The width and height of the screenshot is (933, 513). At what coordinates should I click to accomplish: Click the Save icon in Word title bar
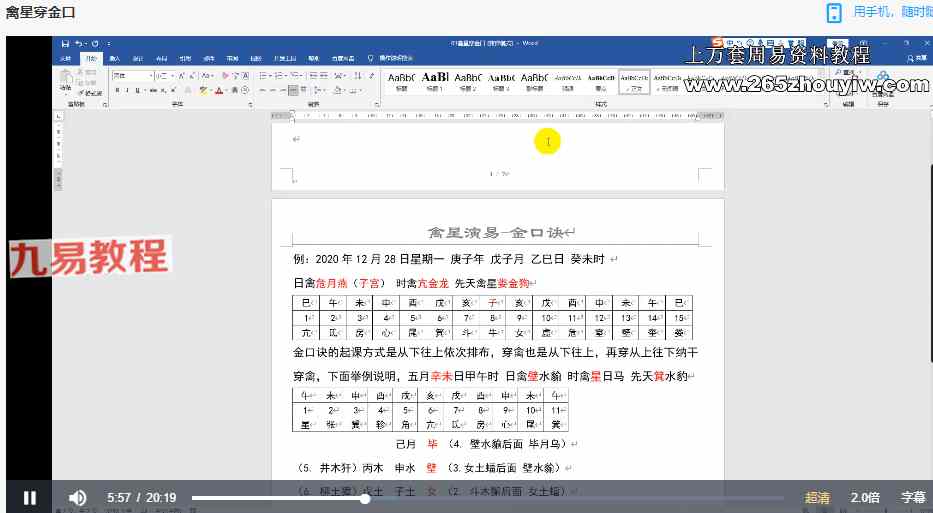click(65, 44)
